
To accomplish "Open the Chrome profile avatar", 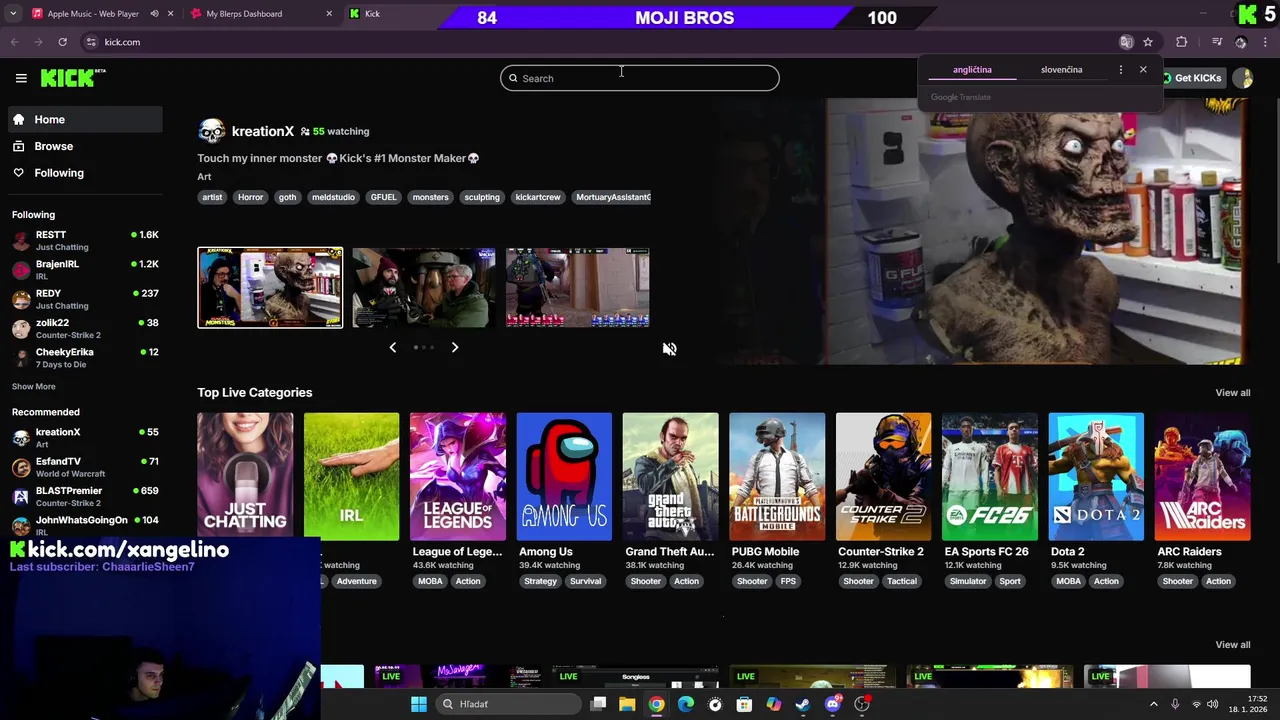I will (1241, 42).
